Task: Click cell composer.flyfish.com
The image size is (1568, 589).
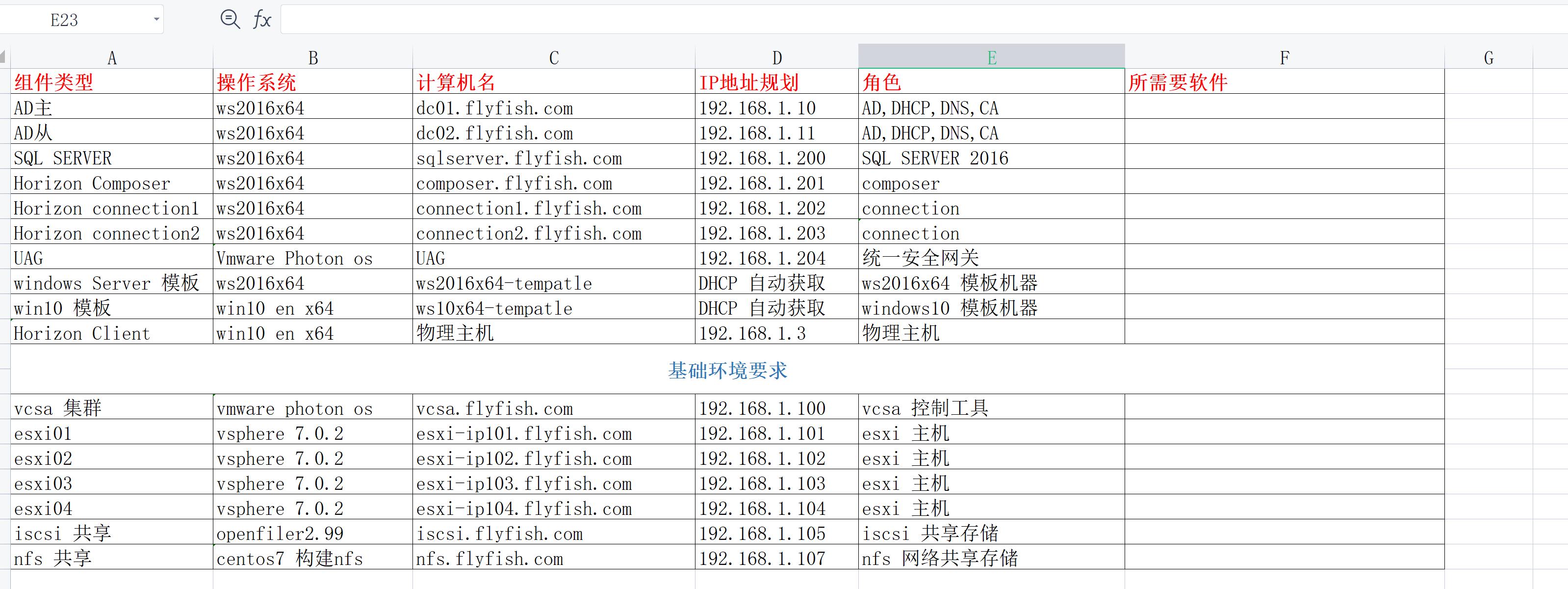Action: point(554,182)
